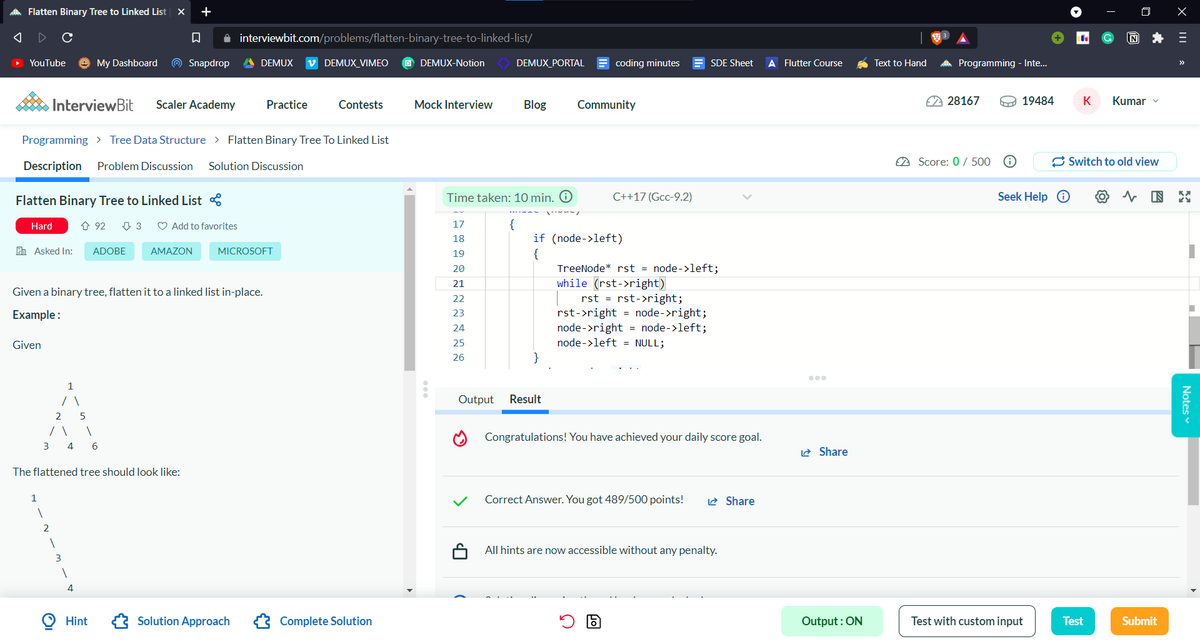Share the Correct Answer result
The image size is (1200, 644).
pyautogui.click(x=731, y=501)
